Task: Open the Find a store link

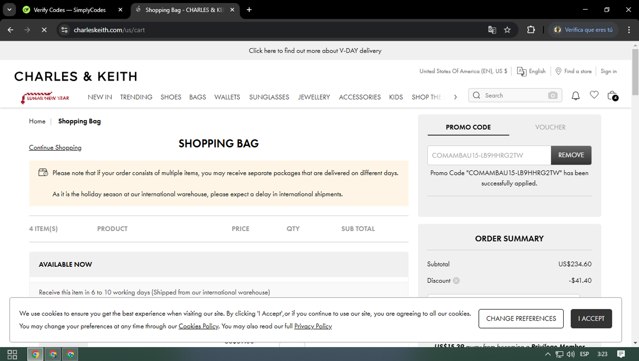Action: pyautogui.click(x=573, y=71)
